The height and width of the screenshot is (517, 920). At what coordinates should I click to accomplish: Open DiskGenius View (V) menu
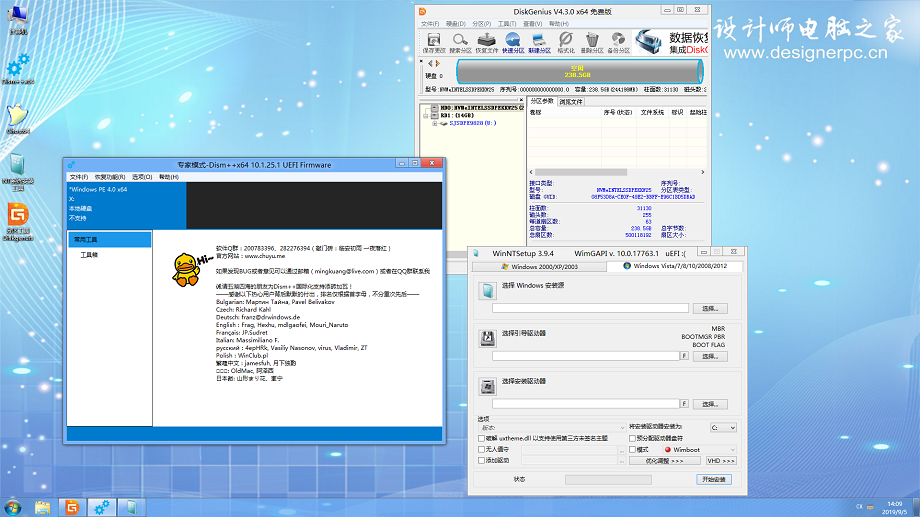pyautogui.click(x=533, y=24)
